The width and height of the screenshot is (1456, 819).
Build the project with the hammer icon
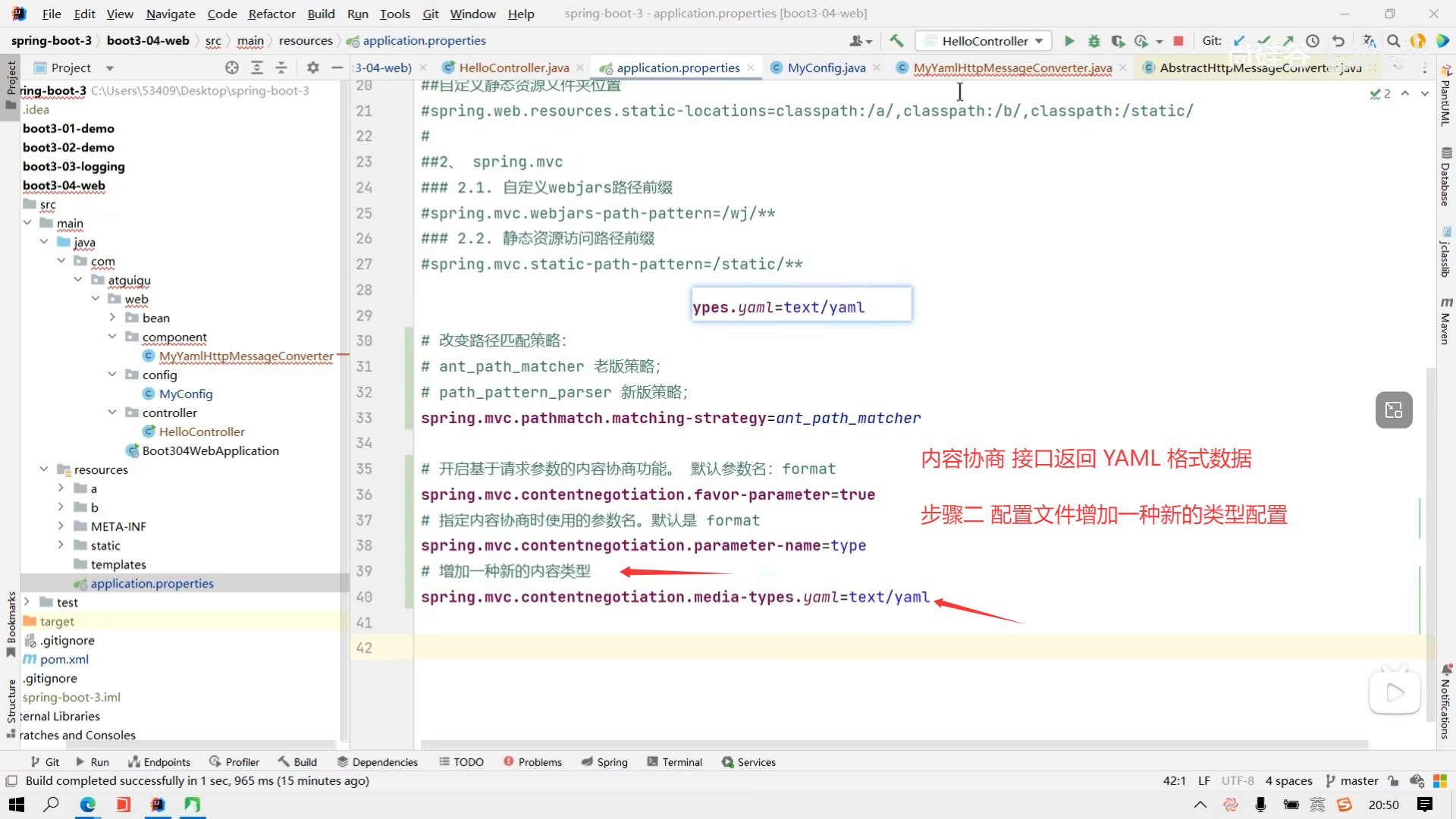tap(896, 41)
